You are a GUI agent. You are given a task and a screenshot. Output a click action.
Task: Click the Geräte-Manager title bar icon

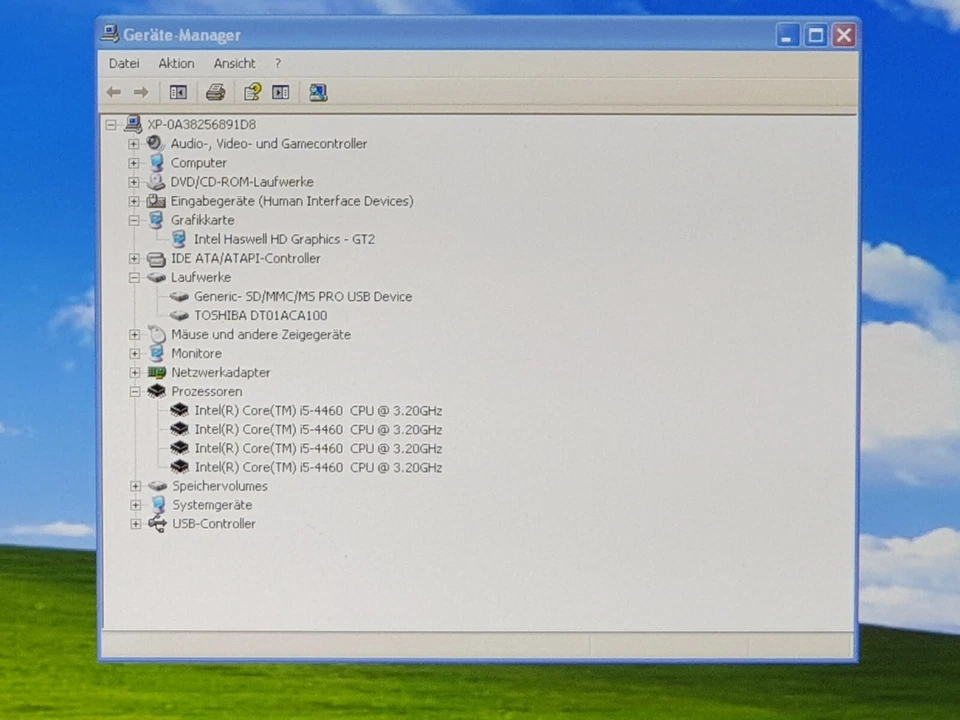click(110, 34)
